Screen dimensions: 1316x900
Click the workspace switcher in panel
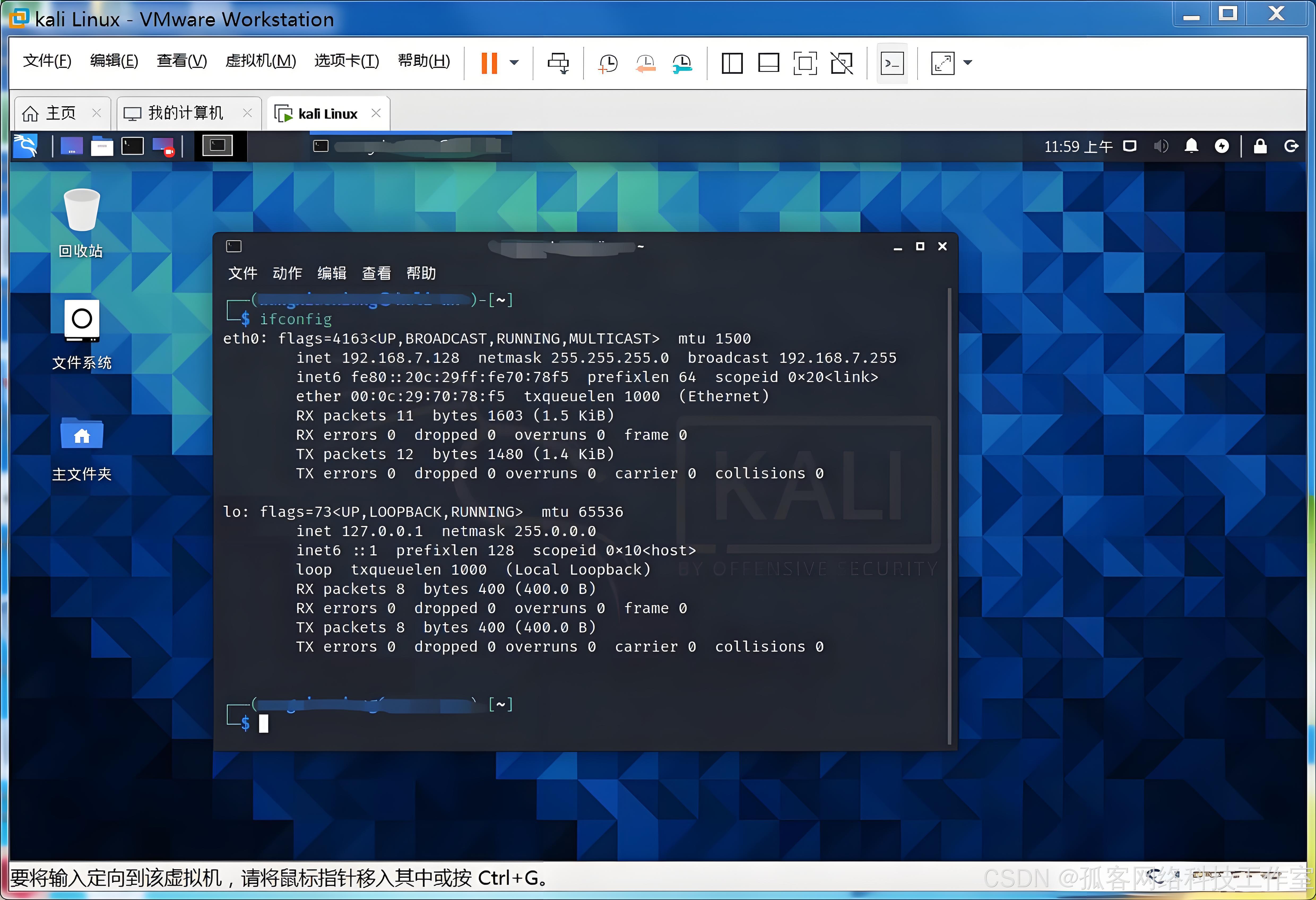[x=218, y=146]
